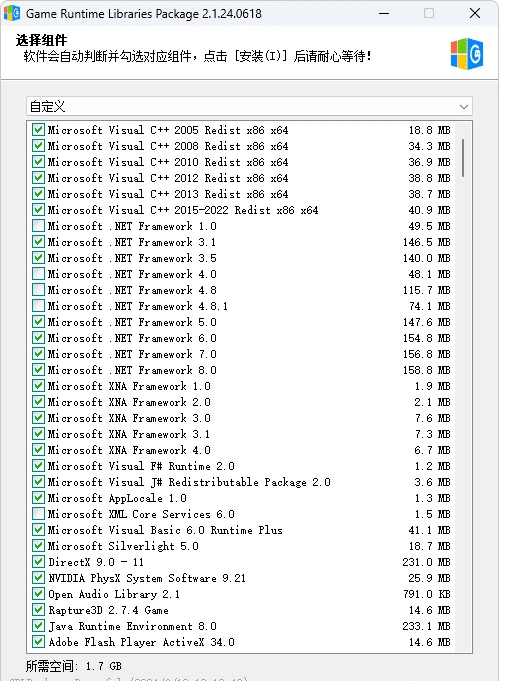Viewport: 508px width, 681px height.
Task: Click the '791.0 KB' size value
Action: (426, 594)
